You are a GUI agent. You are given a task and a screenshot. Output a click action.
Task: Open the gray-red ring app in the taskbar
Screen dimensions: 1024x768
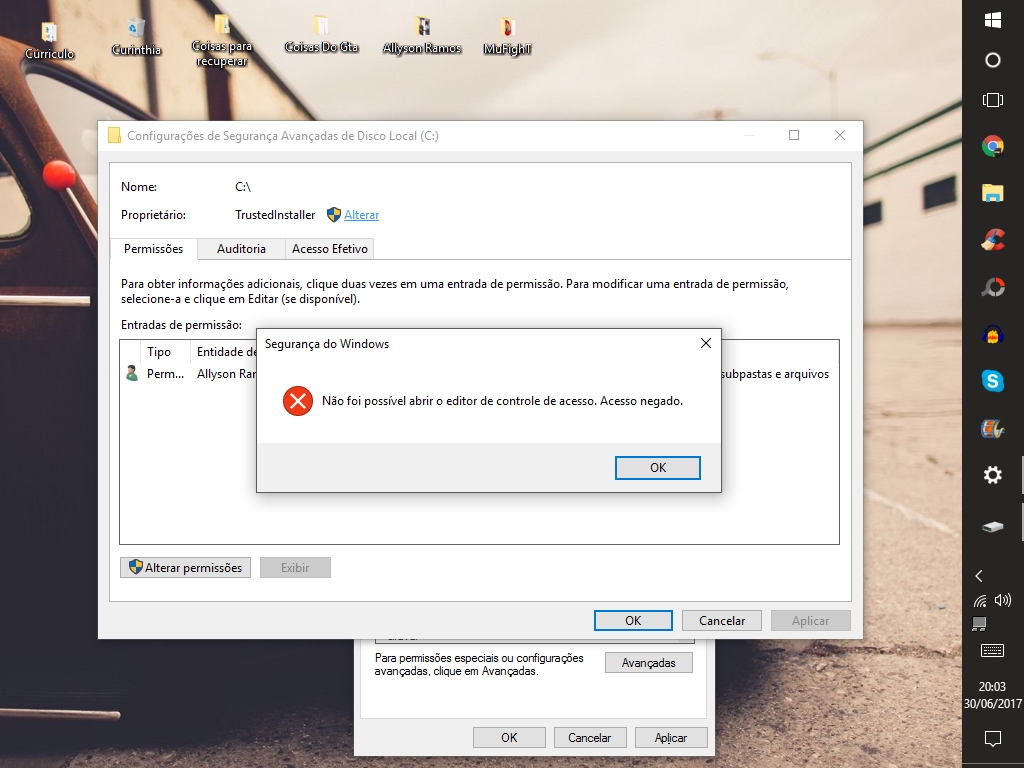(993, 287)
